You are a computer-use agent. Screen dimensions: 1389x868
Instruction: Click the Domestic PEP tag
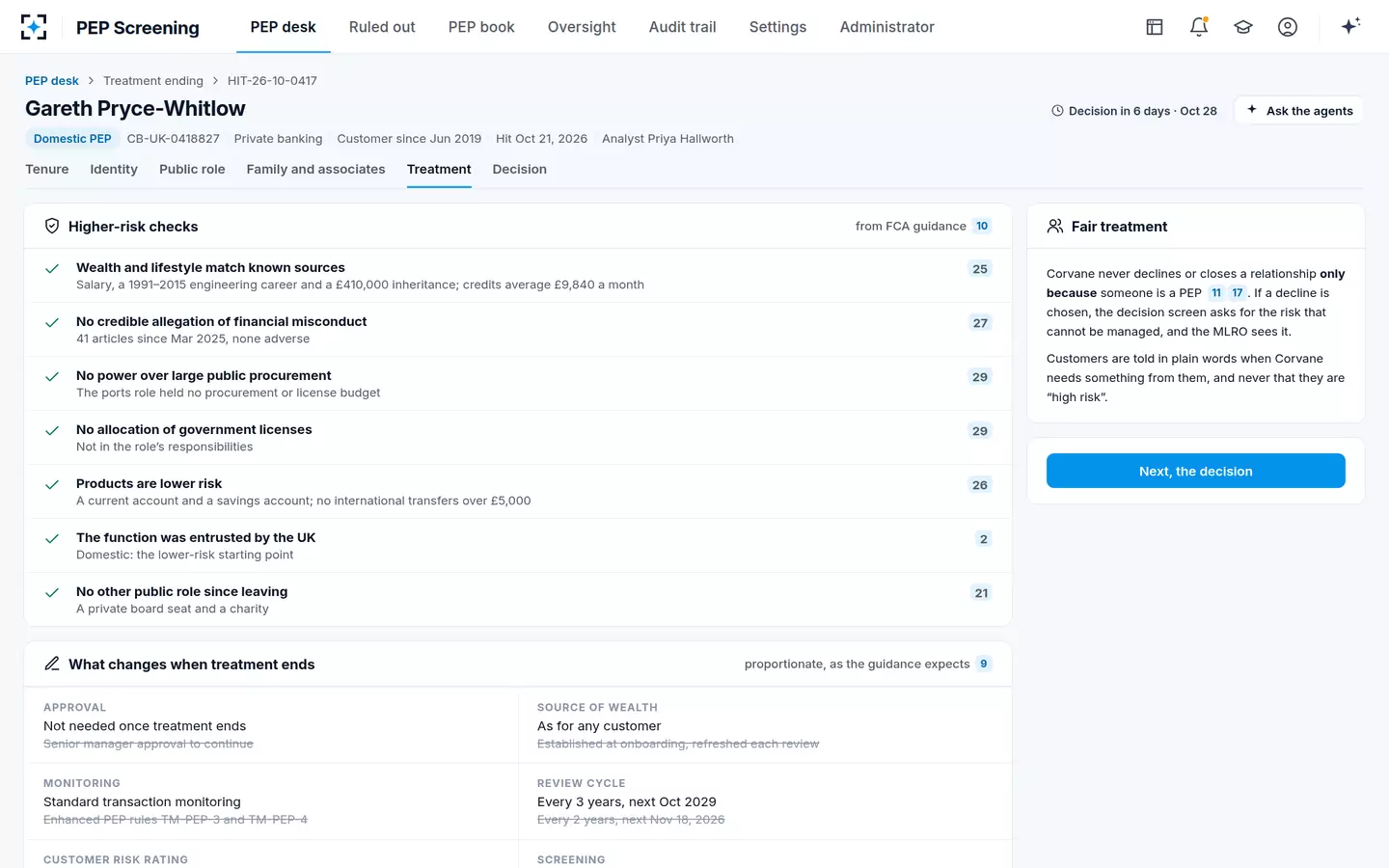point(72,139)
